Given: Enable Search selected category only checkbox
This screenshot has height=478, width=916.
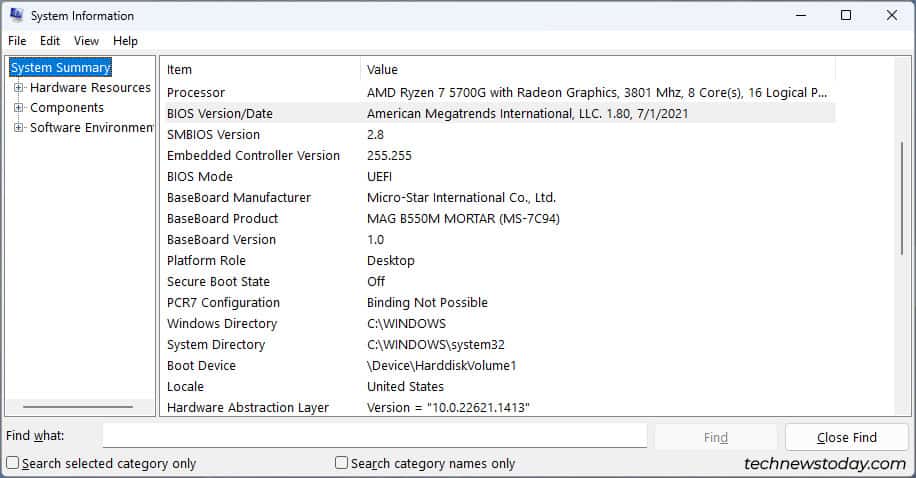Looking at the screenshot, I should pos(12,463).
